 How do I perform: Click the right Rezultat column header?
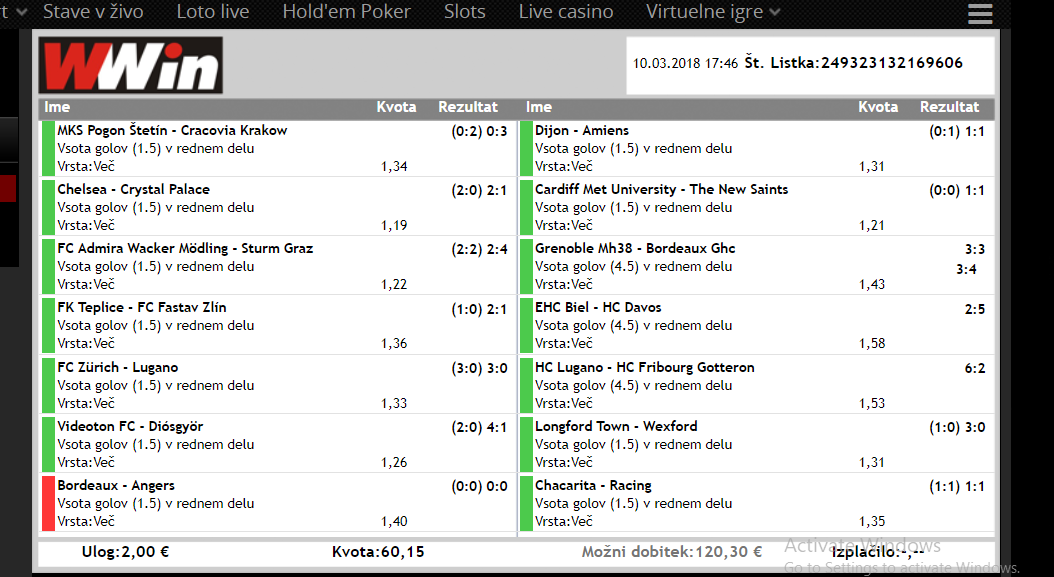pyautogui.click(x=949, y=107)
